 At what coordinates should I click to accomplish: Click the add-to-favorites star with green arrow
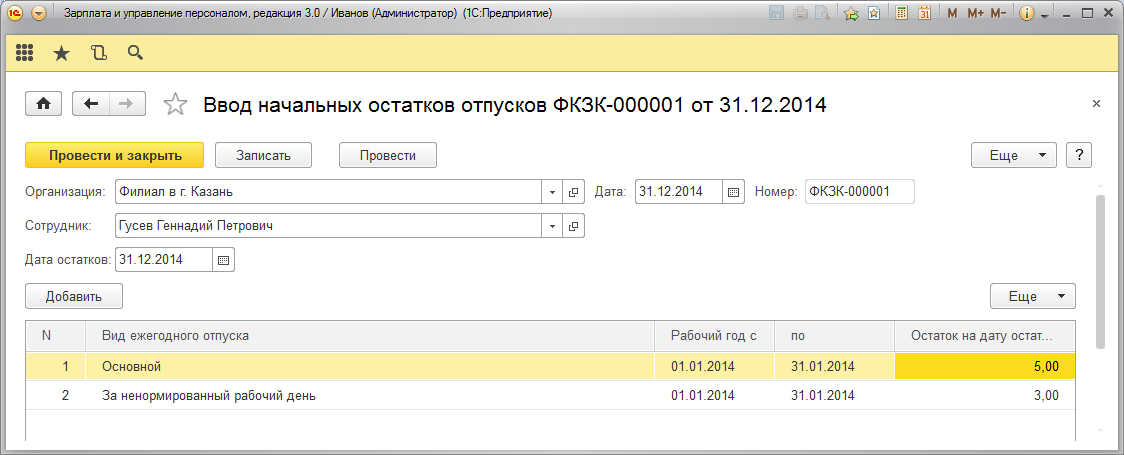tap(851, 14)
